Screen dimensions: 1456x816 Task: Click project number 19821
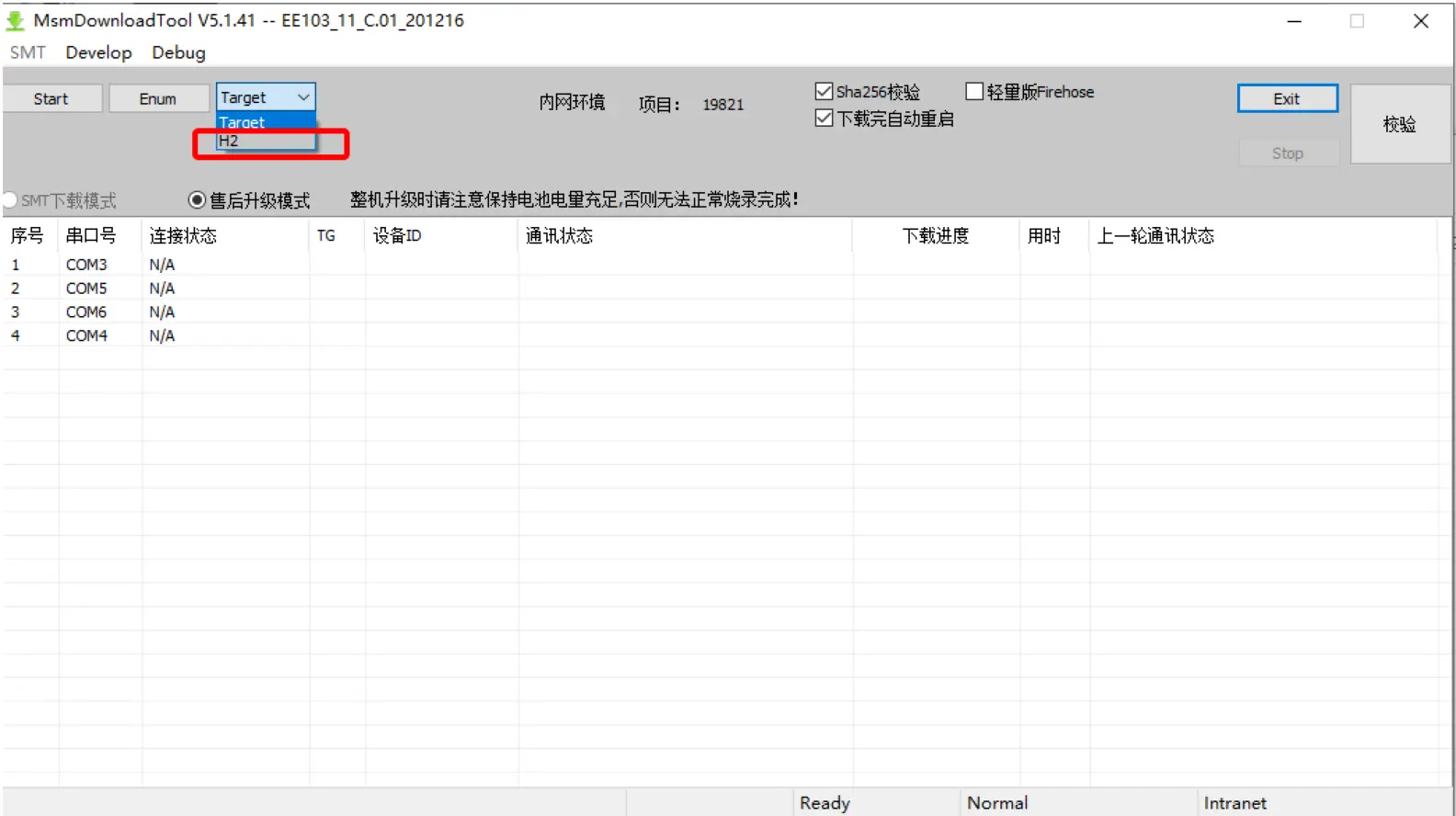[x=723, y=105]
